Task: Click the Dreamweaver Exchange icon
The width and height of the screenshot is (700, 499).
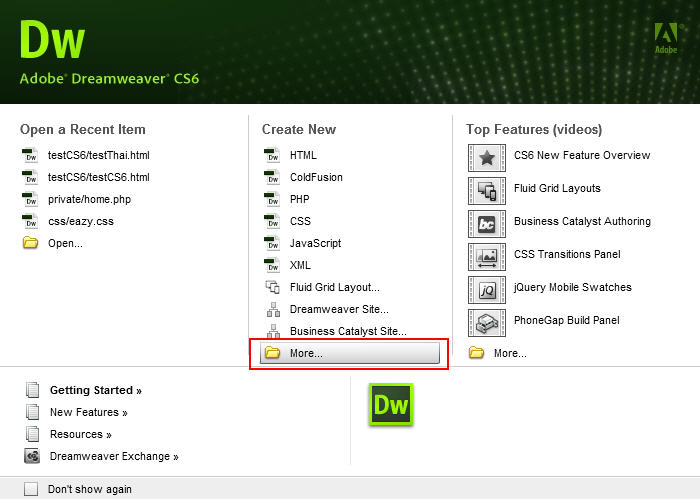Action: 32,456
